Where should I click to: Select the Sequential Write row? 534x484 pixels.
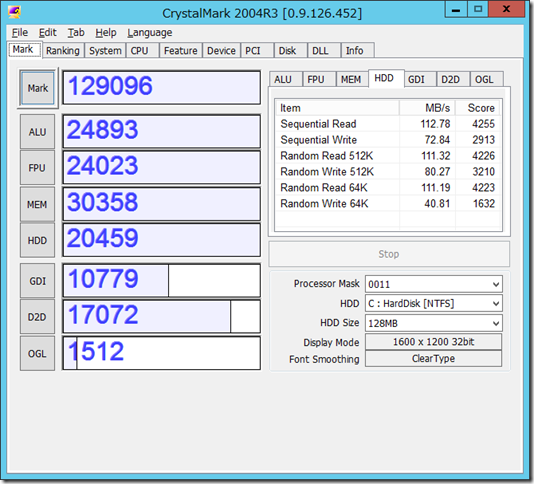tap(388, 140)
